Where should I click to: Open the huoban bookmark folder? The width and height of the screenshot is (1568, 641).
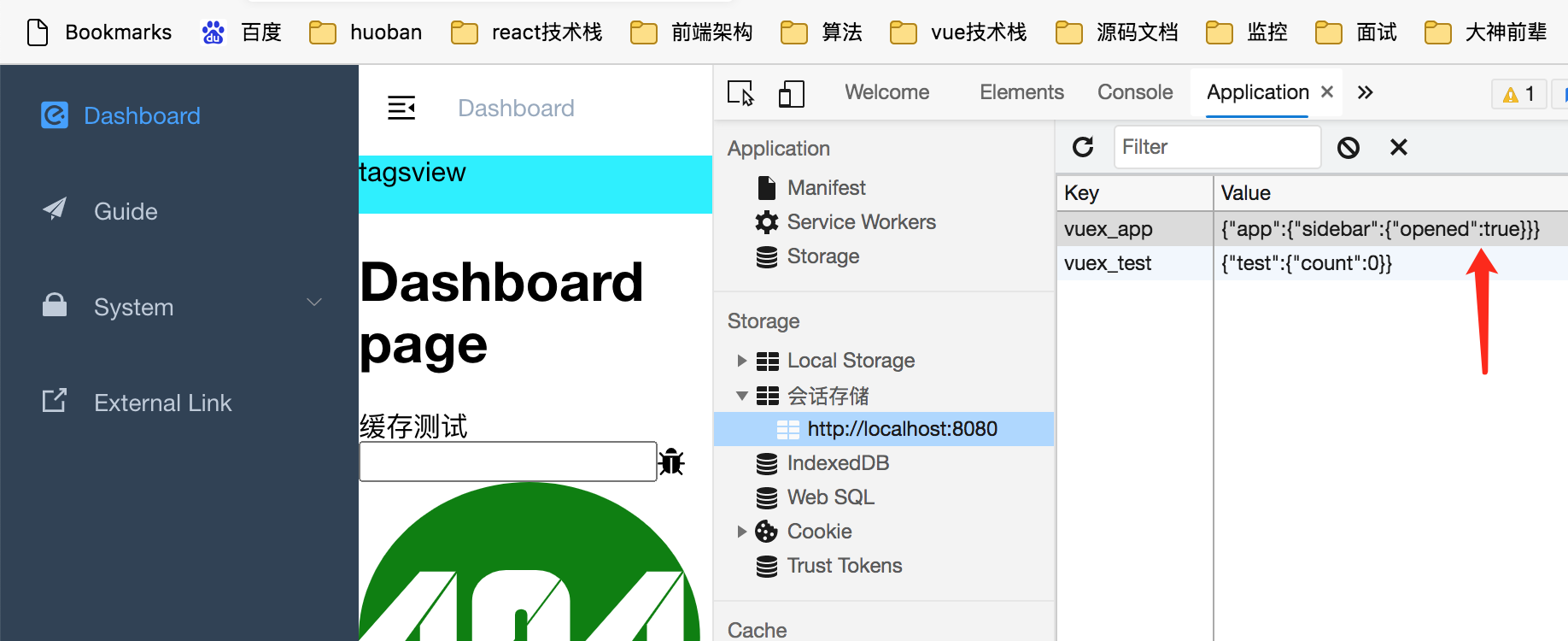click(366, 32)
